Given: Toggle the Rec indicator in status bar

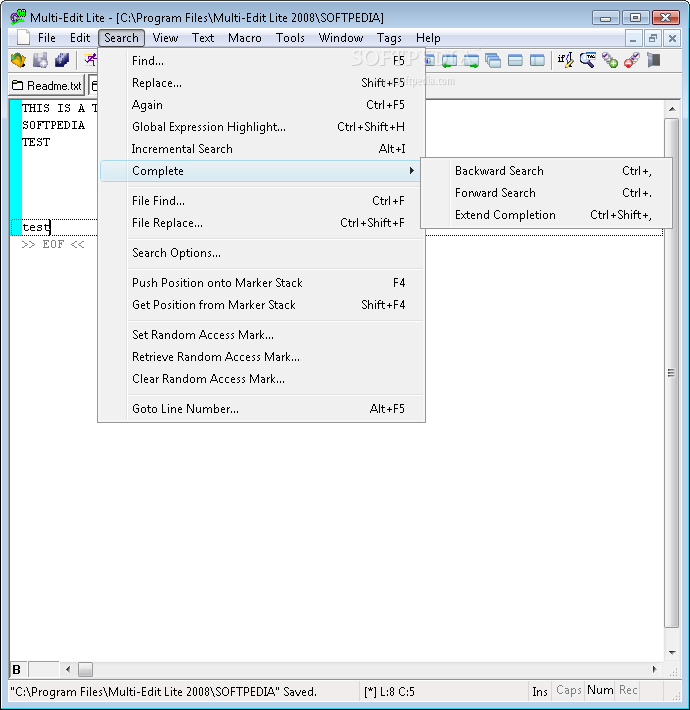Looking at the screenshot, I should tap(628, 690).
